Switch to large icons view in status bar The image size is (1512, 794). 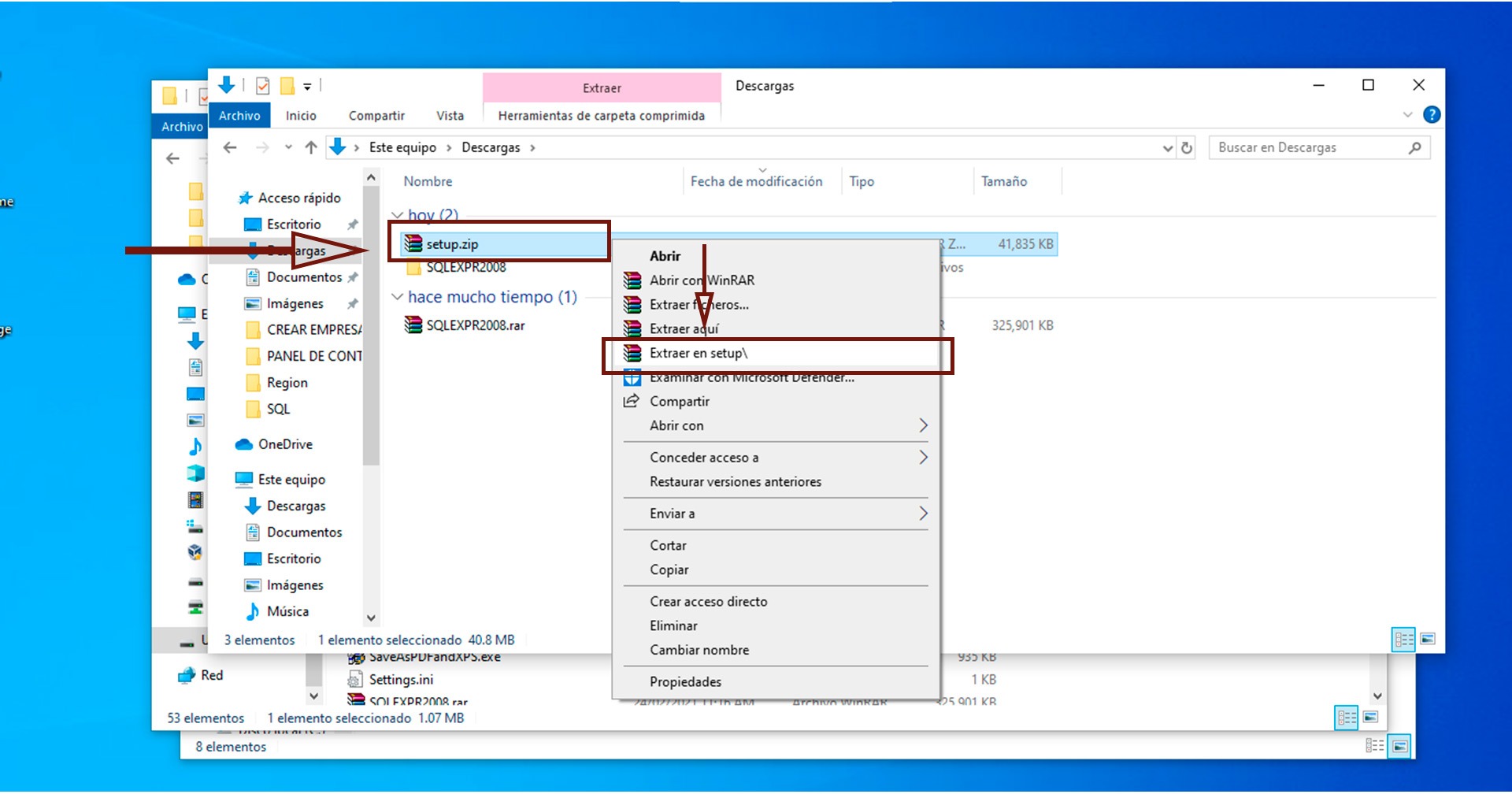point(1428,639)
